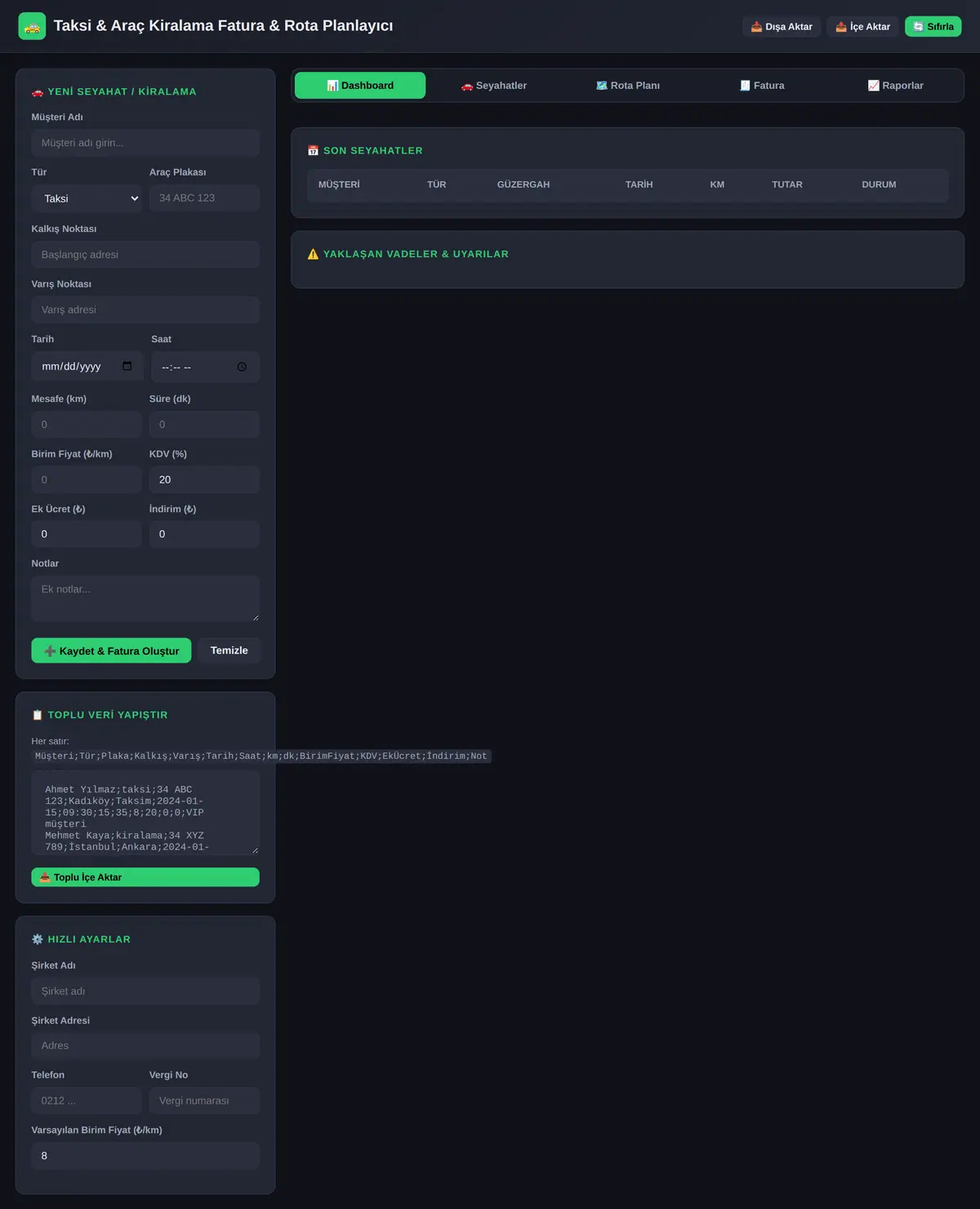980x1209 pixels.
Task: Click the taxi logo icon in header
Action: pos(32,26)
